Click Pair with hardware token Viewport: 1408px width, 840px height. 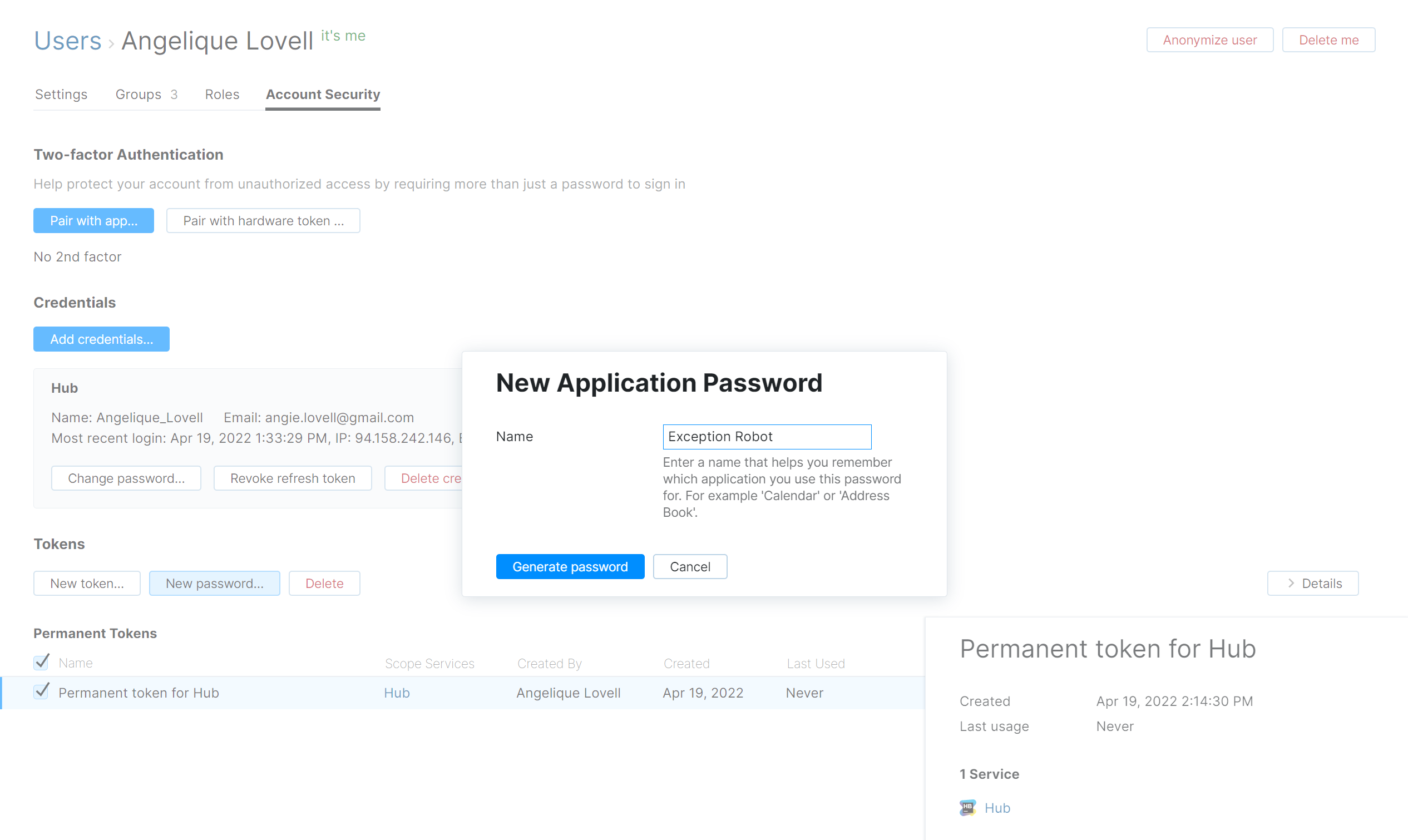[263, 220]
